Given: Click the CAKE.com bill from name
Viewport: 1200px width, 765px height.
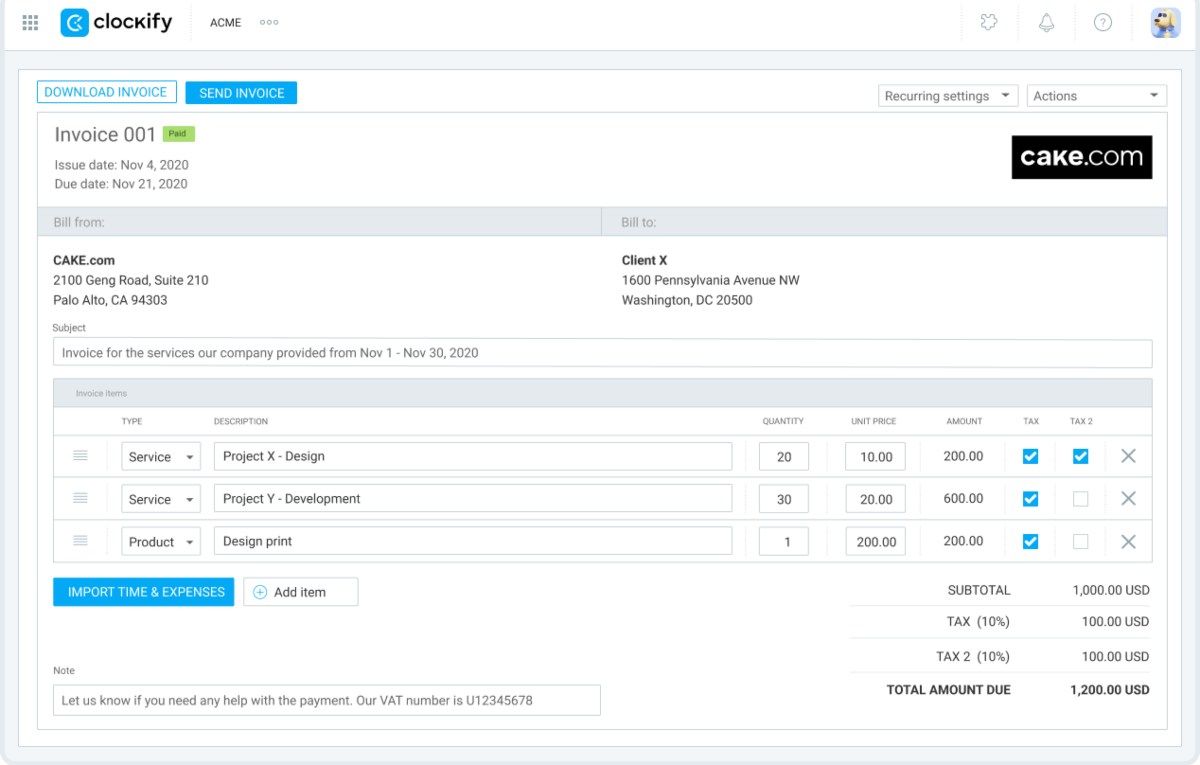Looking at the screenshot, I should point(84,261).
